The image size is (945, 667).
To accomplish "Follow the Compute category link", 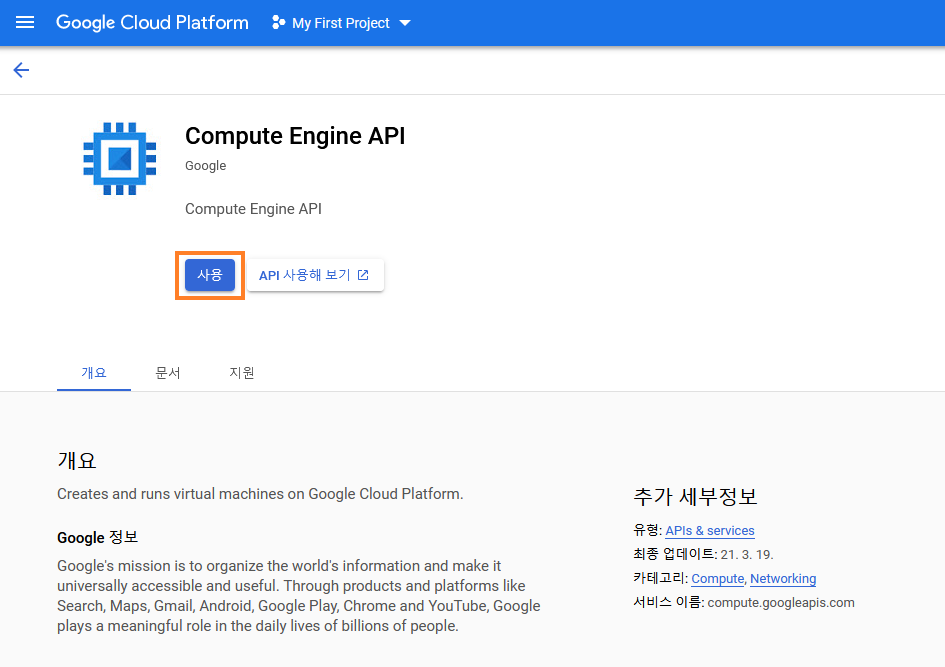I will [x=718, y=578].
